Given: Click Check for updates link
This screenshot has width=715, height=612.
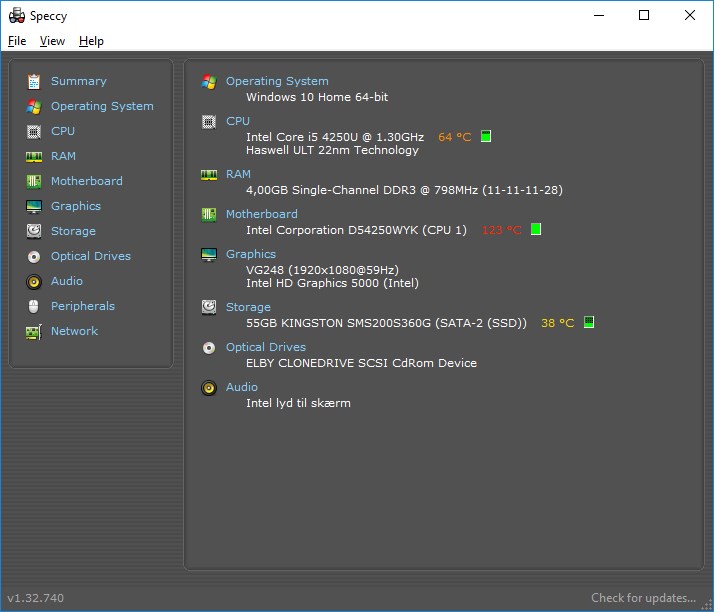Looking at the screenshot, I should coord(643,598).
